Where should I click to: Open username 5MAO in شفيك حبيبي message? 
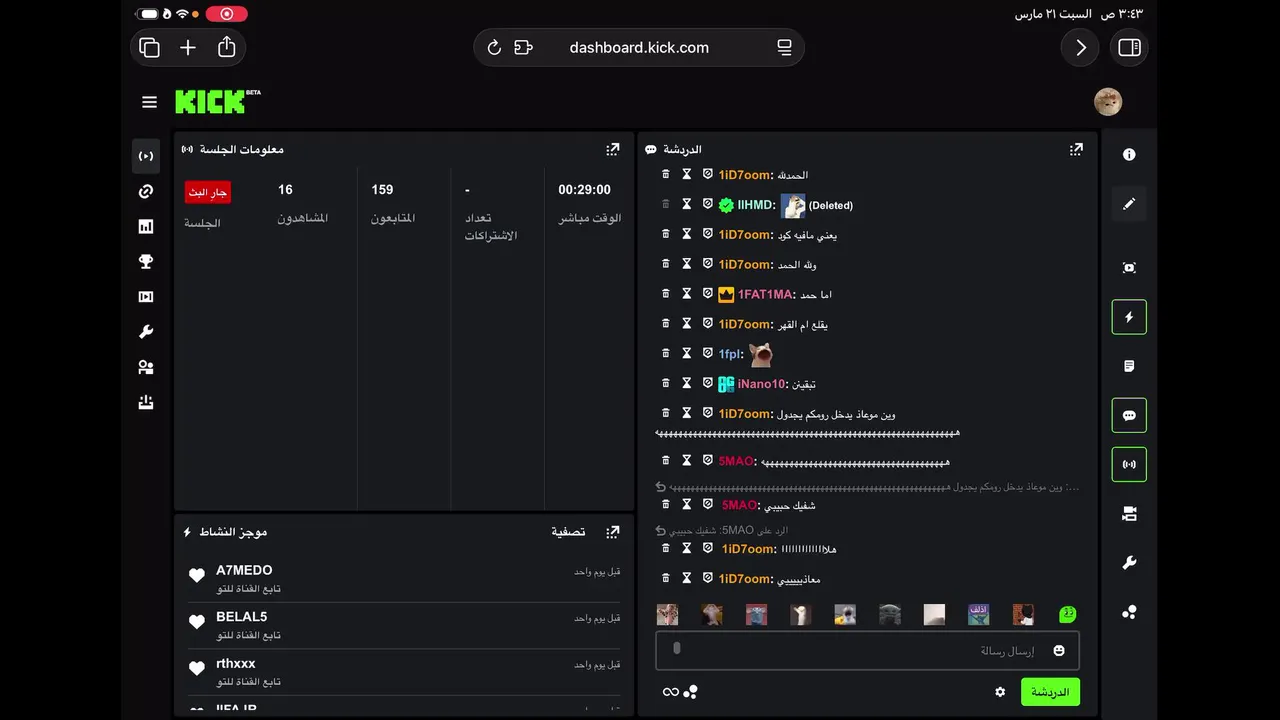(x=739, y=505)
